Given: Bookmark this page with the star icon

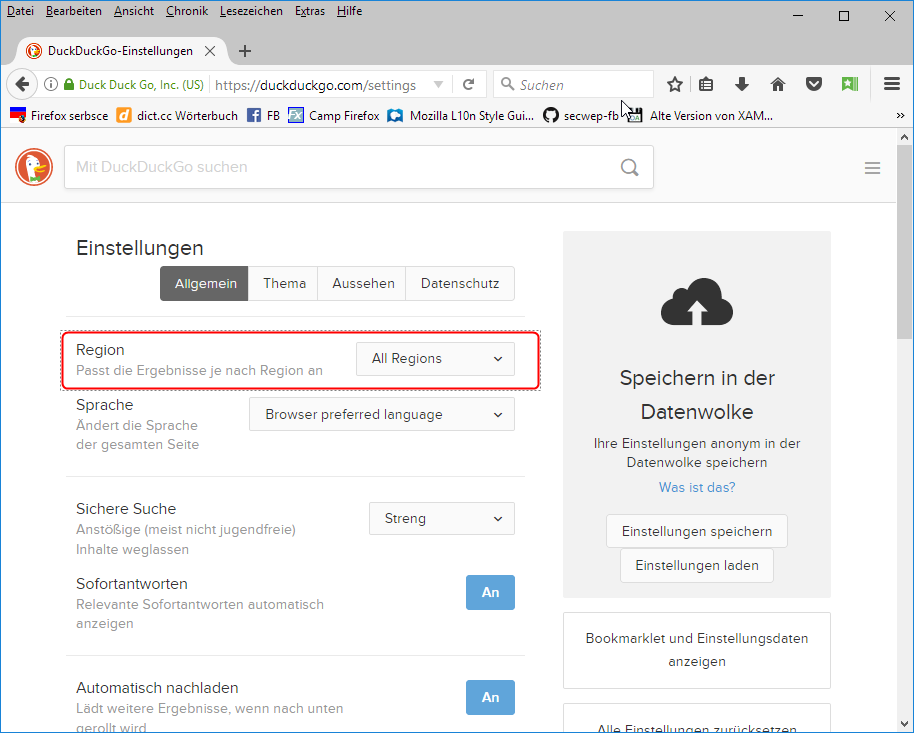Looking at the screenshot, I should coord(674,85).
